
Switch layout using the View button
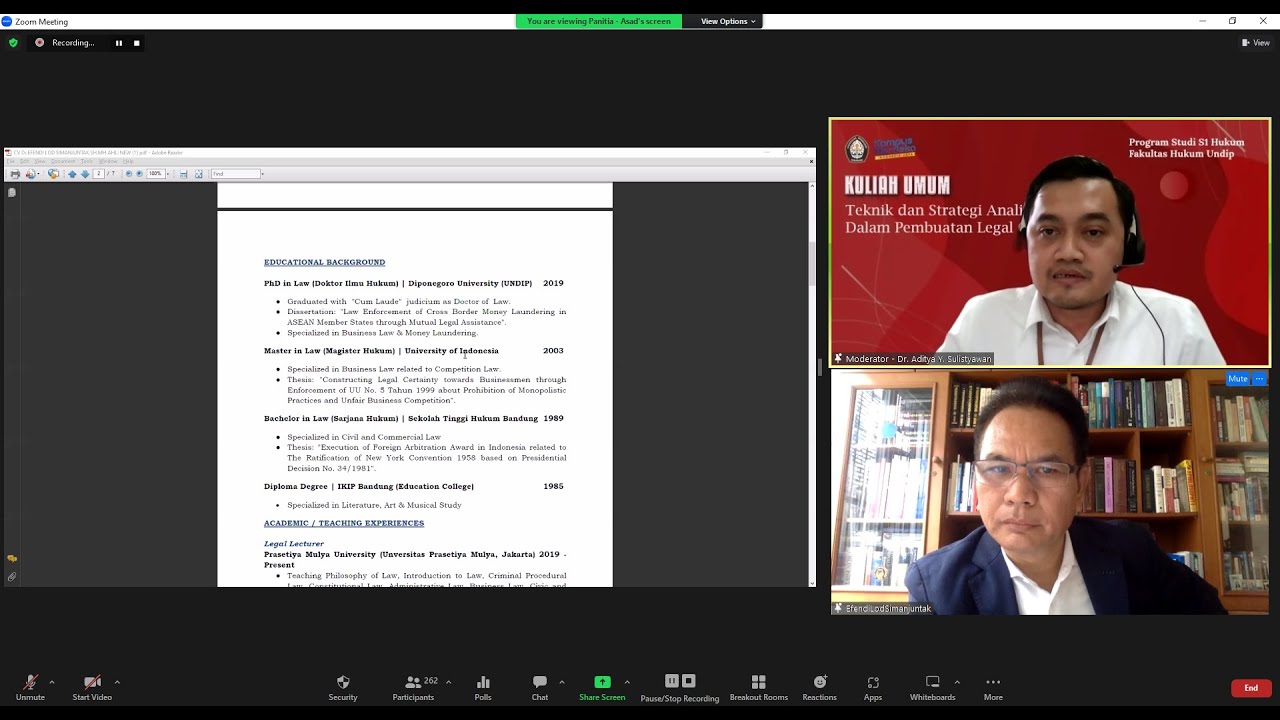point(1255,43)
